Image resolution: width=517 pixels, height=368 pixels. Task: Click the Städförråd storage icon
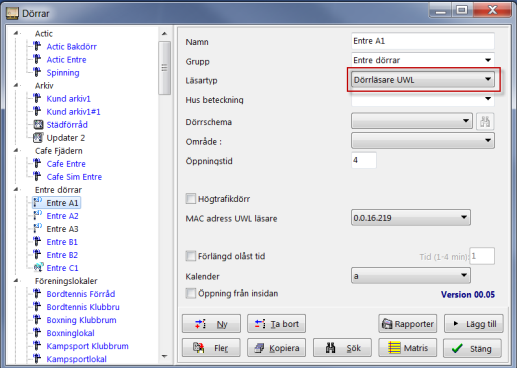click(38, 124)
